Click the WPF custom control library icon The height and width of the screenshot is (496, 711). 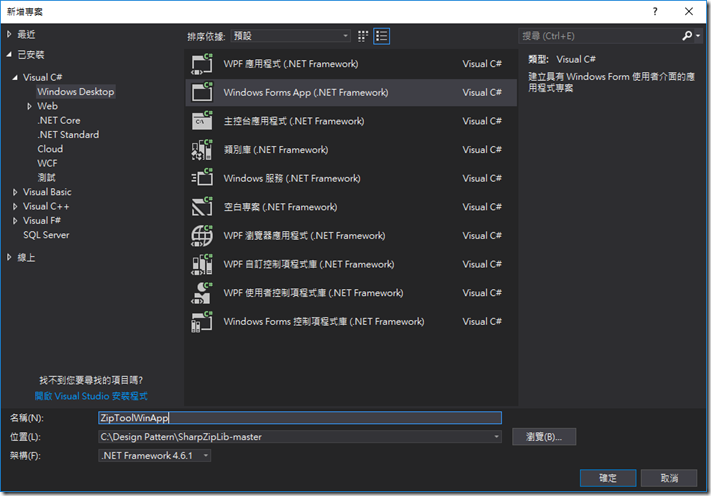point(202,264)
